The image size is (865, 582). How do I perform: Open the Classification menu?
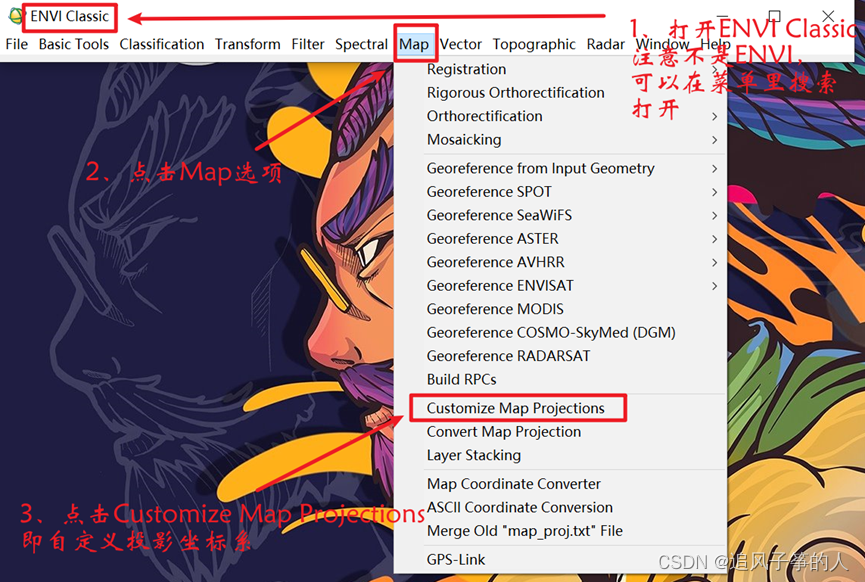[x=162, y=44]
